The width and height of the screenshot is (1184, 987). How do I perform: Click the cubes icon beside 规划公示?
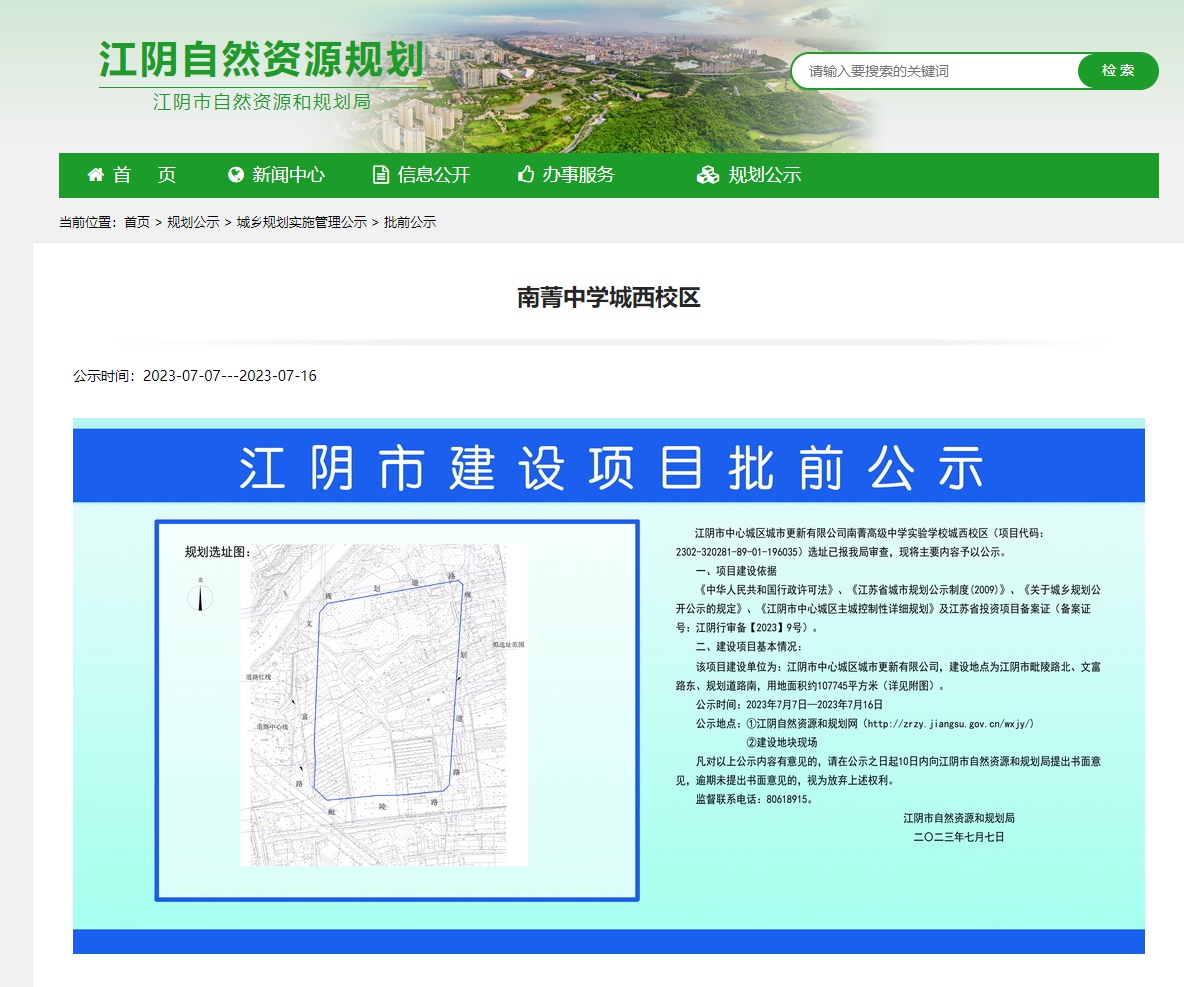click(x=708, y=175)
